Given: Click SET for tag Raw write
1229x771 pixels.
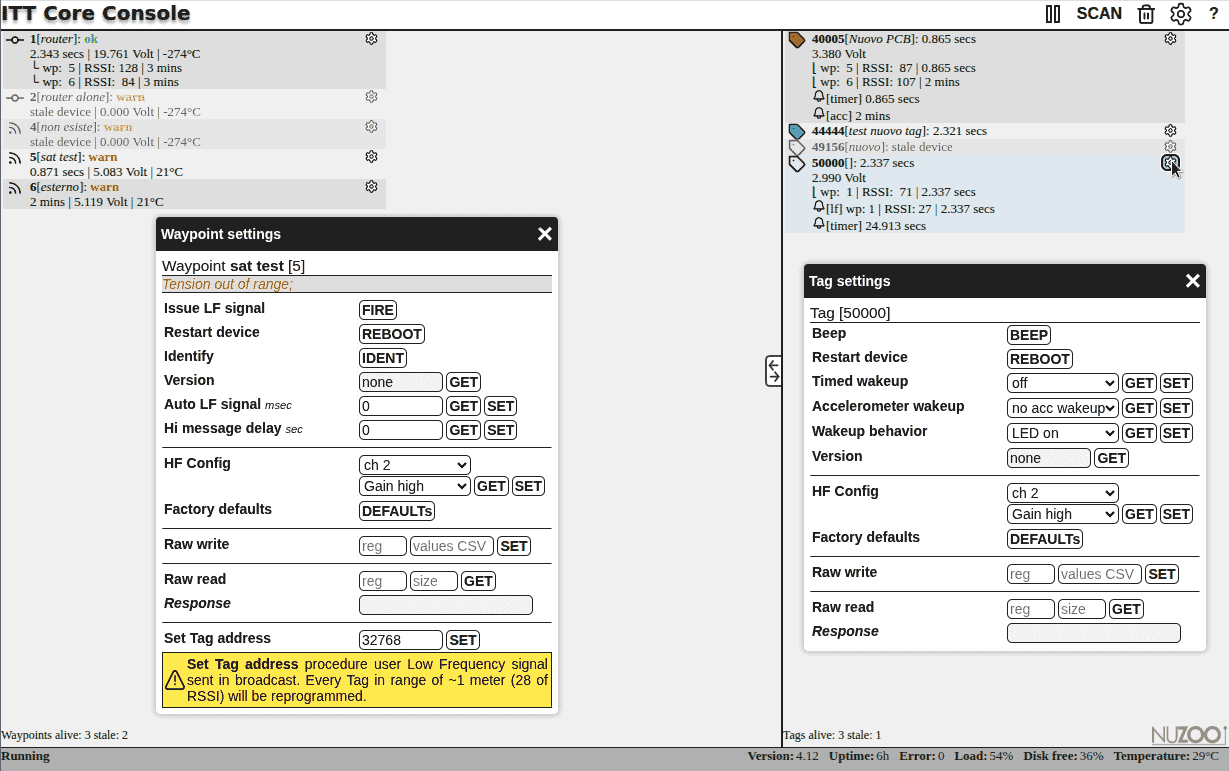Looking at the screenshot, I should 1162,574.
